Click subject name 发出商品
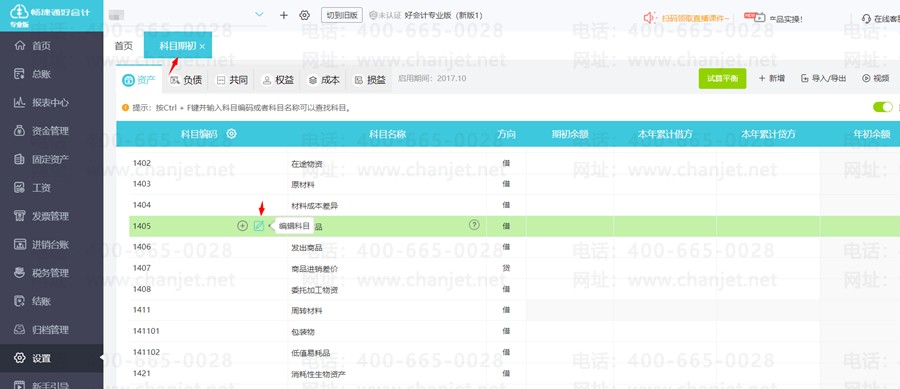Image resolution: width=900 pixels, height=389 pixels. tap(307, 248)
